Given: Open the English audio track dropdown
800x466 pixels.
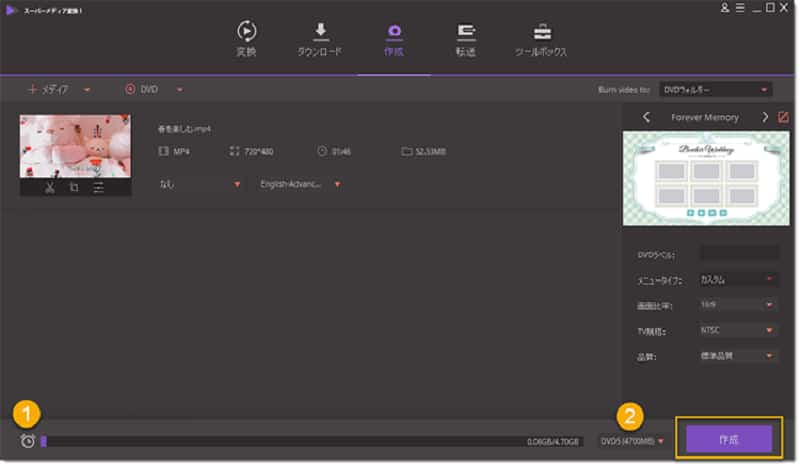Looking at the screenshot, I should [x=299, y=184].
